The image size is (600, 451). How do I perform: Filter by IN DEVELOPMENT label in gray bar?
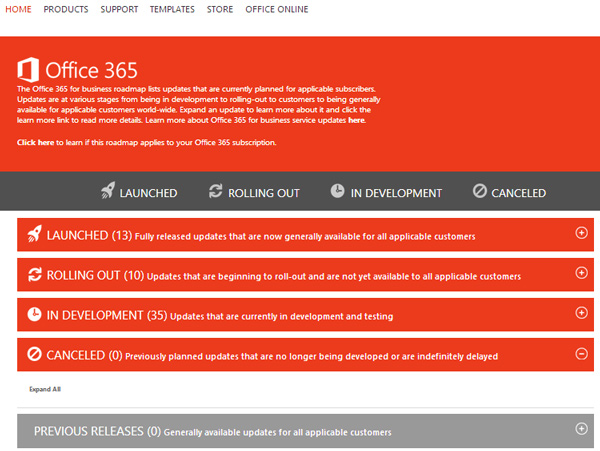point(396,193)
